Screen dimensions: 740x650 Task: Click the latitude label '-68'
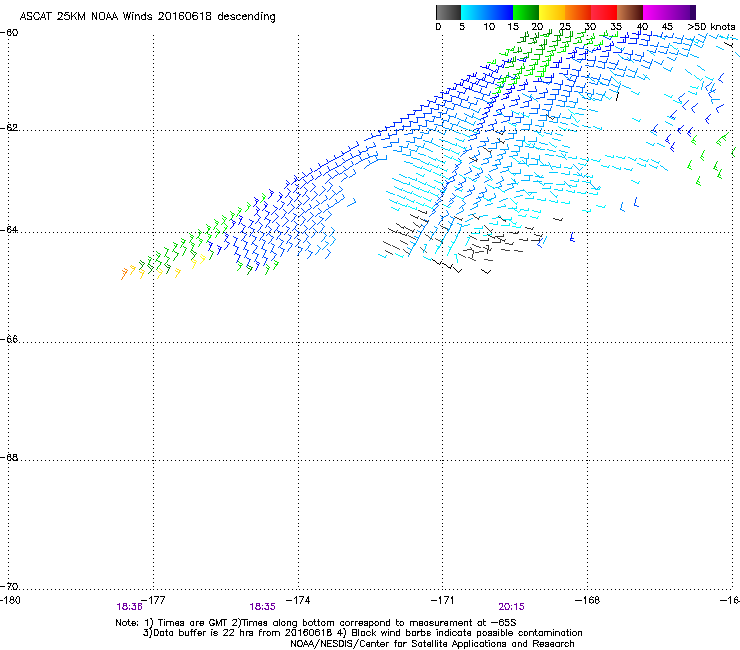[x=9, y=457]
